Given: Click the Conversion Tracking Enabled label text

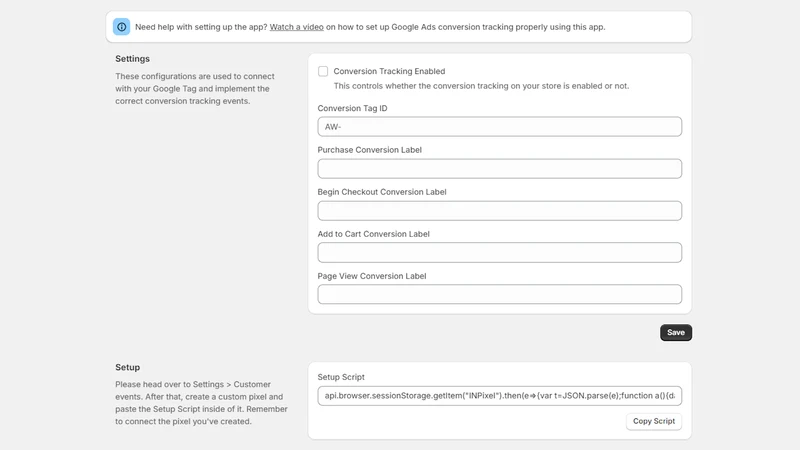Looking at the screenshot, I should coord(389,71).
